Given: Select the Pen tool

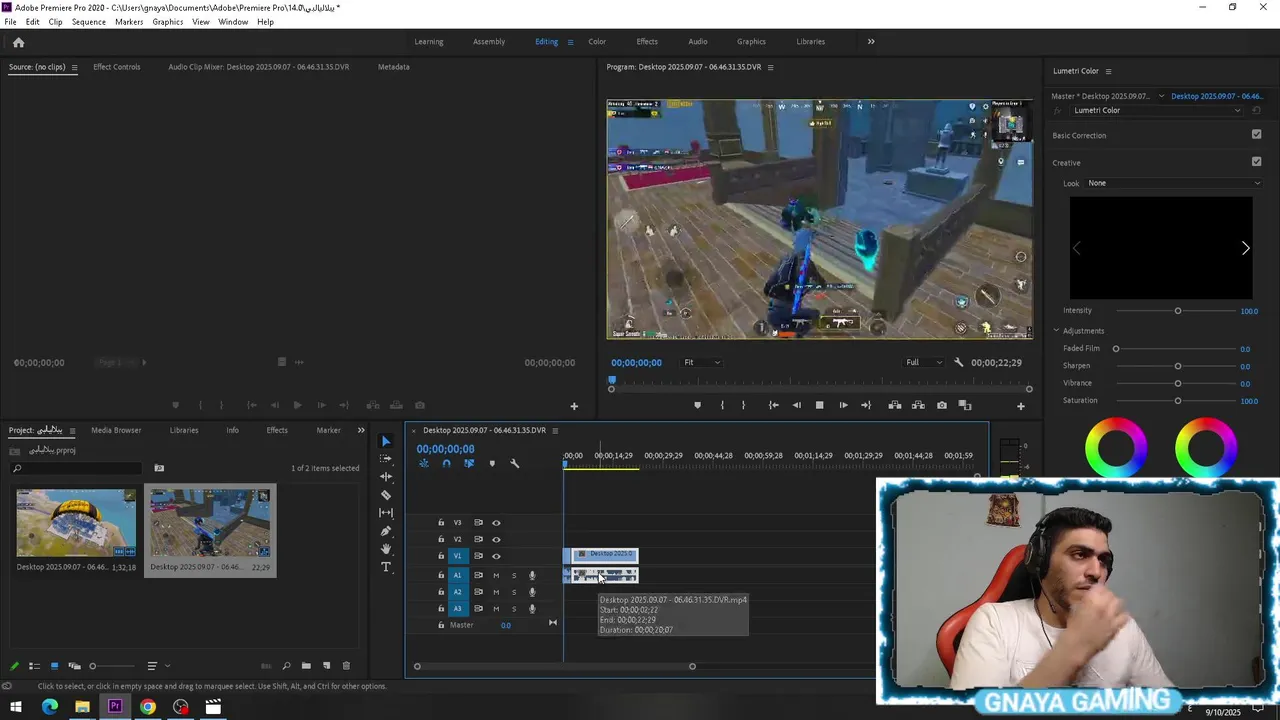Looking at the screenshot, I should click(x=386, y=531).
